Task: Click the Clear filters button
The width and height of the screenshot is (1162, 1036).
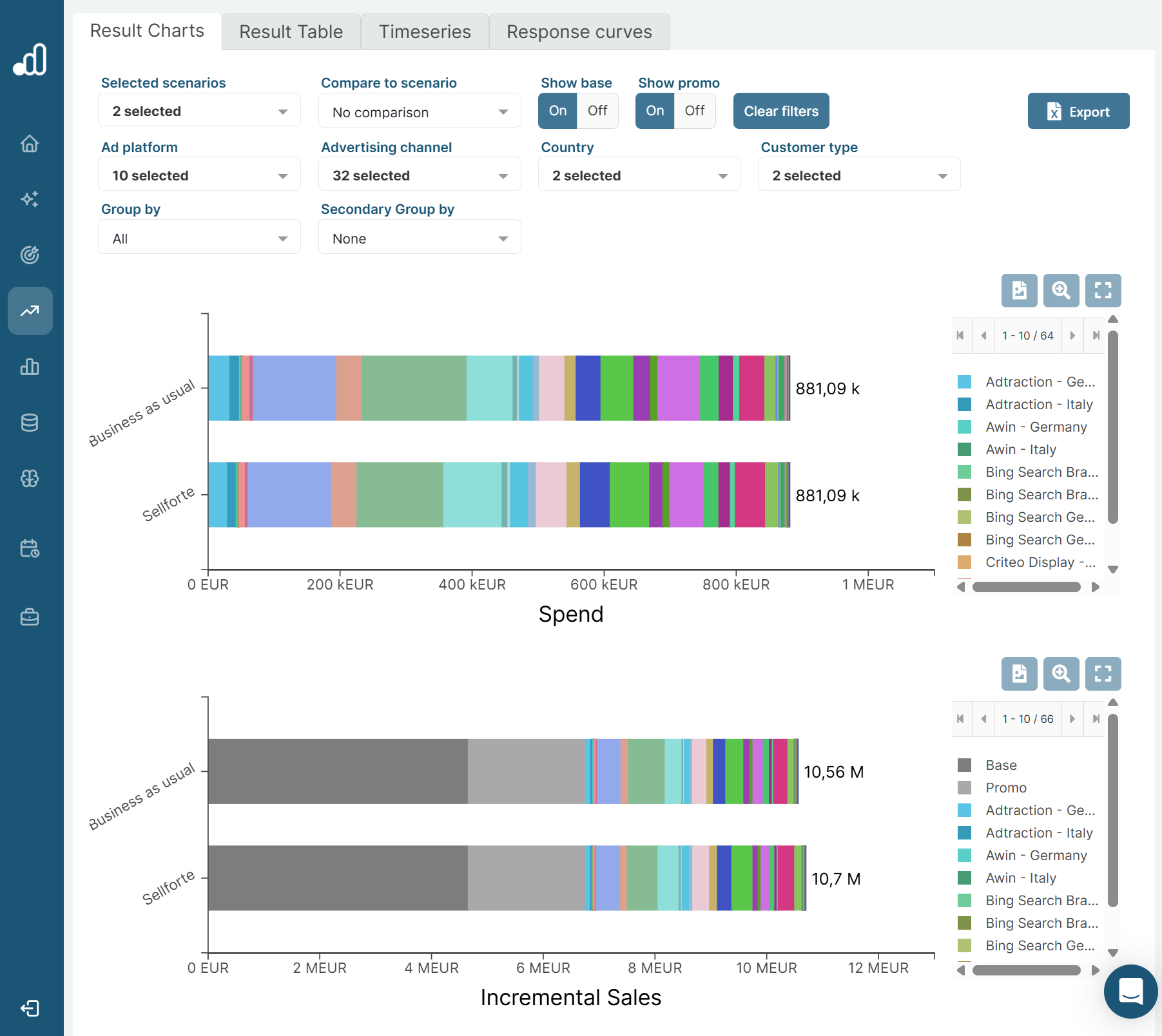Action: click(x=780, y=111)
